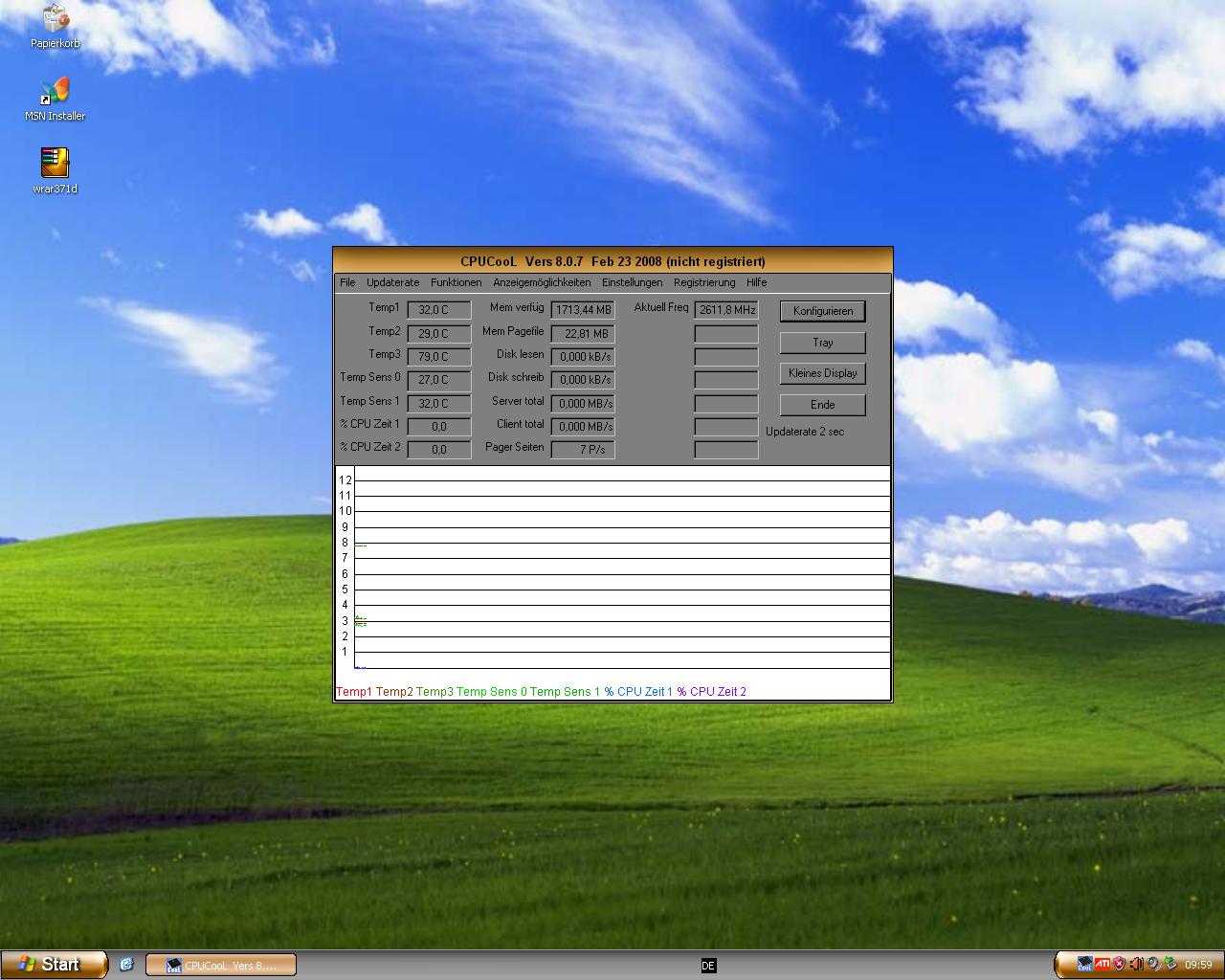Click the Temp Sens 1 legend label
This screenshot has height=980, width=1225.
566,692
